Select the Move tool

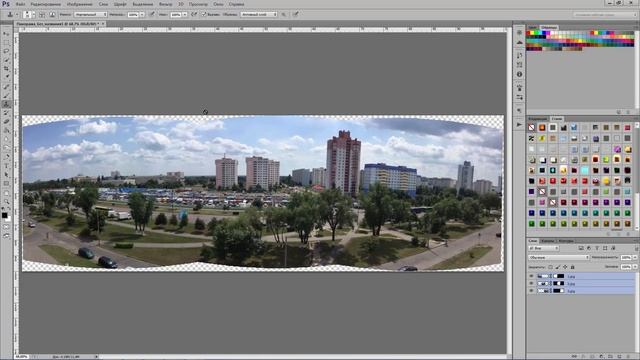(6, 33)
